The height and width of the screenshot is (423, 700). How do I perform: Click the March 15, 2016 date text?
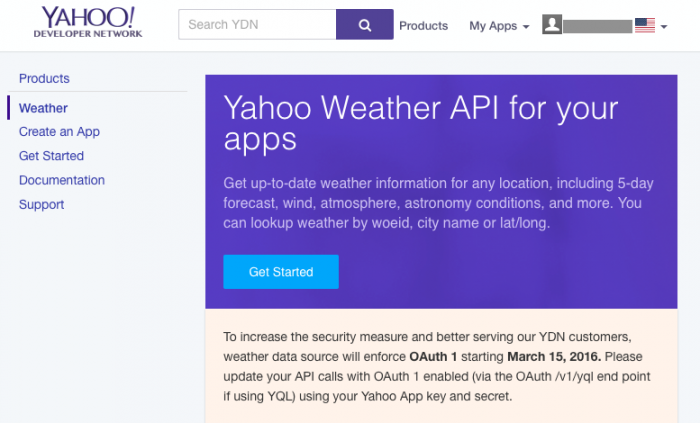[554, 357]
